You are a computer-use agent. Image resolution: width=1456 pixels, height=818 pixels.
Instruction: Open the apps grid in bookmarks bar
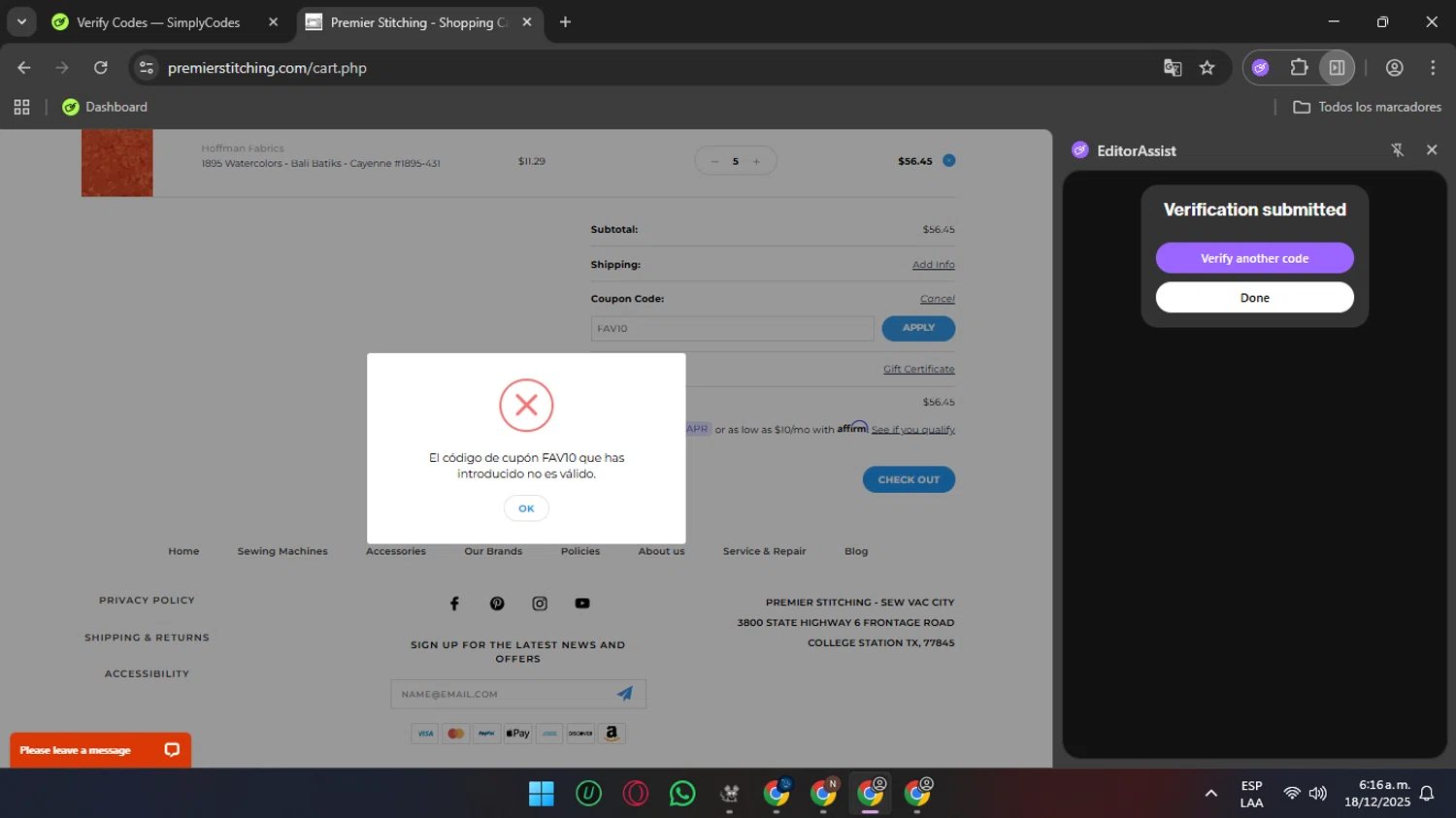coord(21,107)
